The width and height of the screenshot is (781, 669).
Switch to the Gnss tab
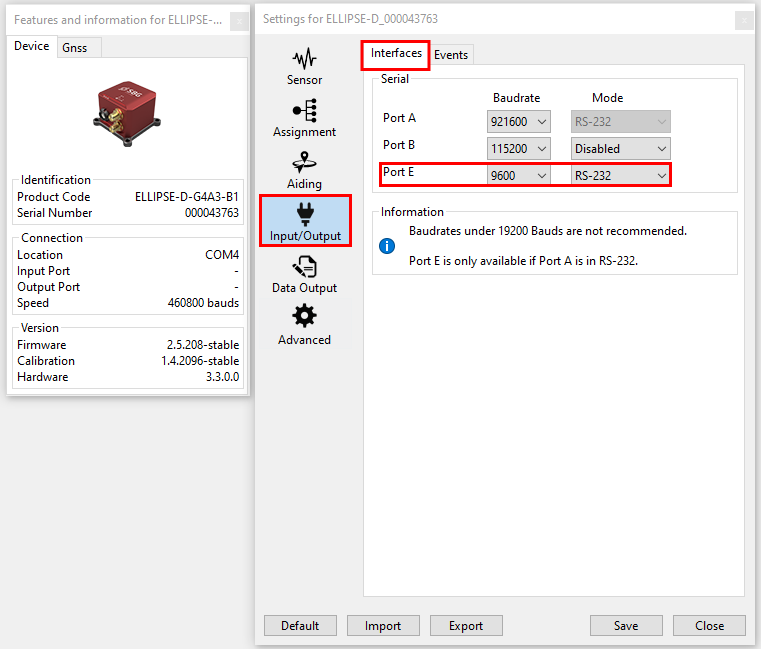[74, 47]
